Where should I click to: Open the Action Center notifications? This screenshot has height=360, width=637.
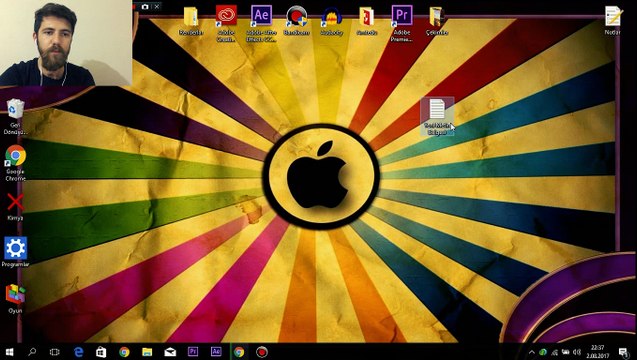[x=623, y=352]
